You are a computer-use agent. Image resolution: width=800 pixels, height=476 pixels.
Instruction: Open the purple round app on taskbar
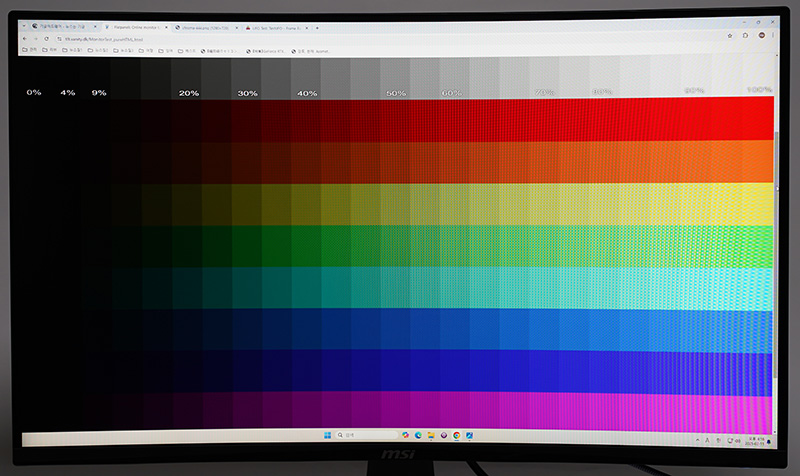pos(443,435)
